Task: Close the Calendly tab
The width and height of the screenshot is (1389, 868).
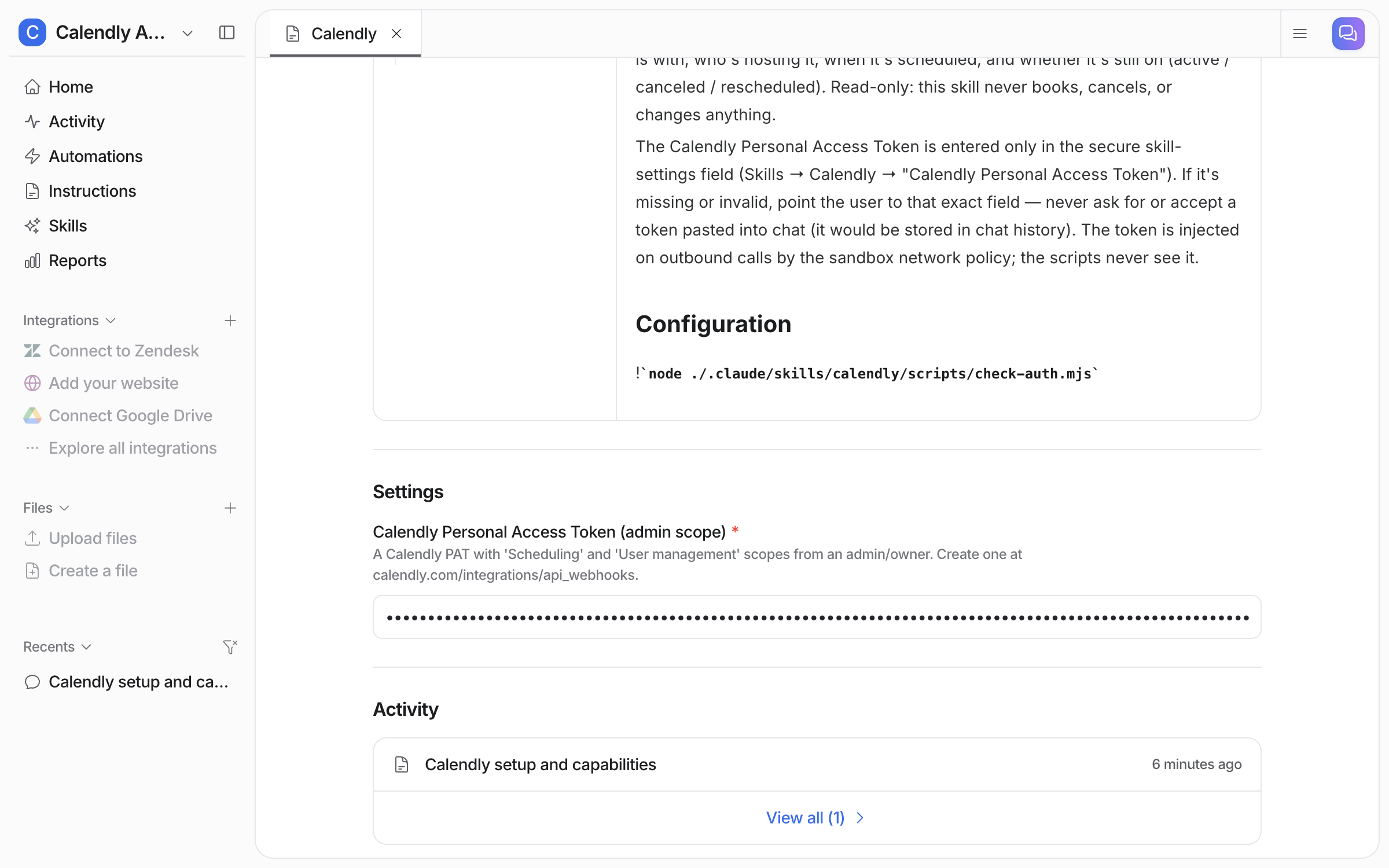Action: pos(396,34)
